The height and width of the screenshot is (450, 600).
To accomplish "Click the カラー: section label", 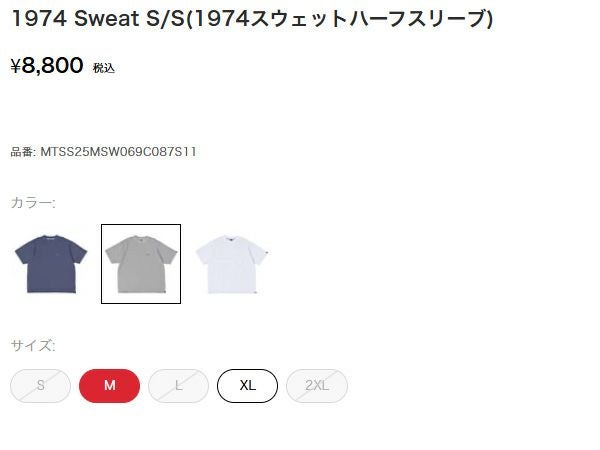I will (x=33, y=202).
